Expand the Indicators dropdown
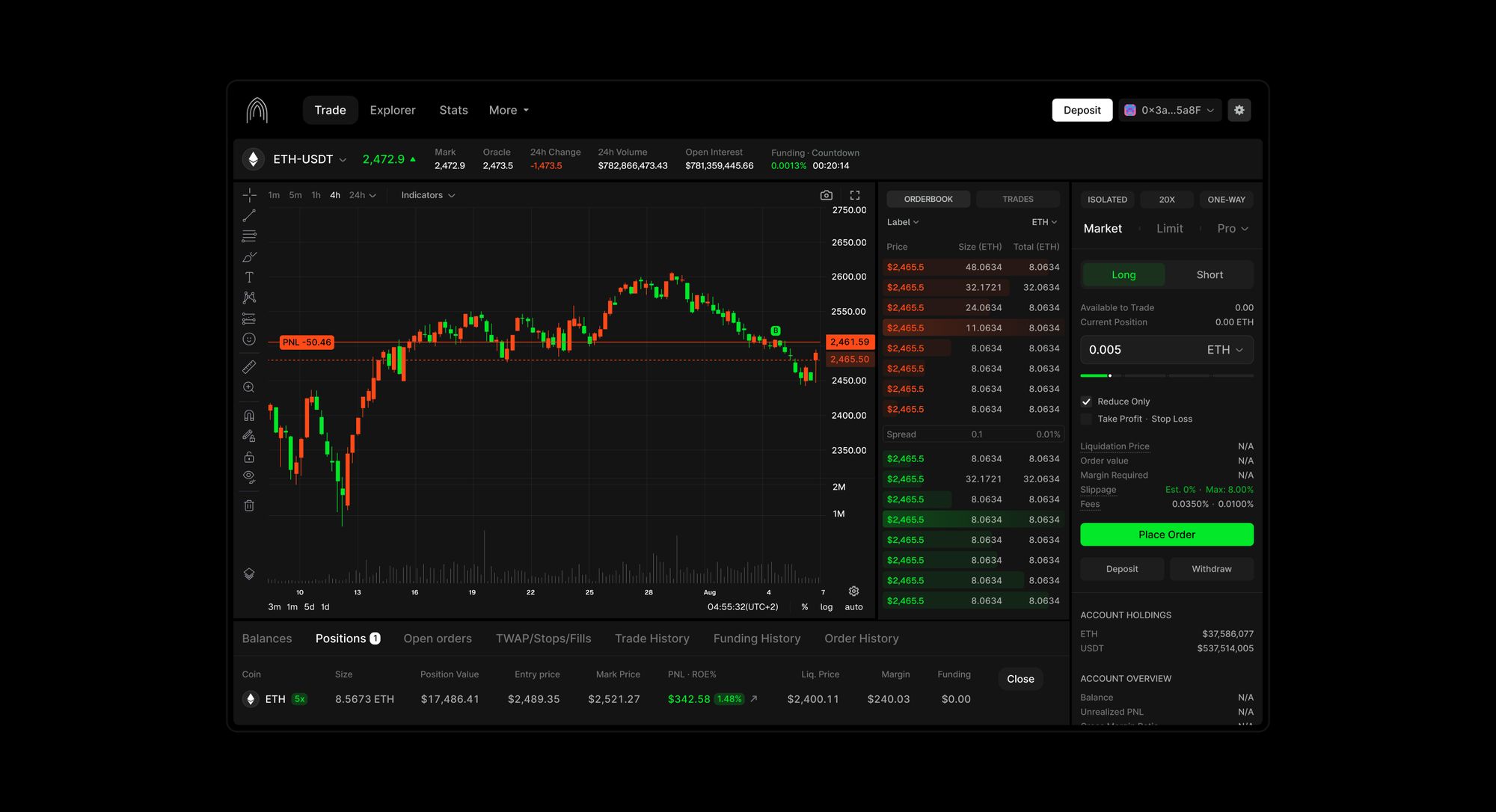 coord(428,195)
